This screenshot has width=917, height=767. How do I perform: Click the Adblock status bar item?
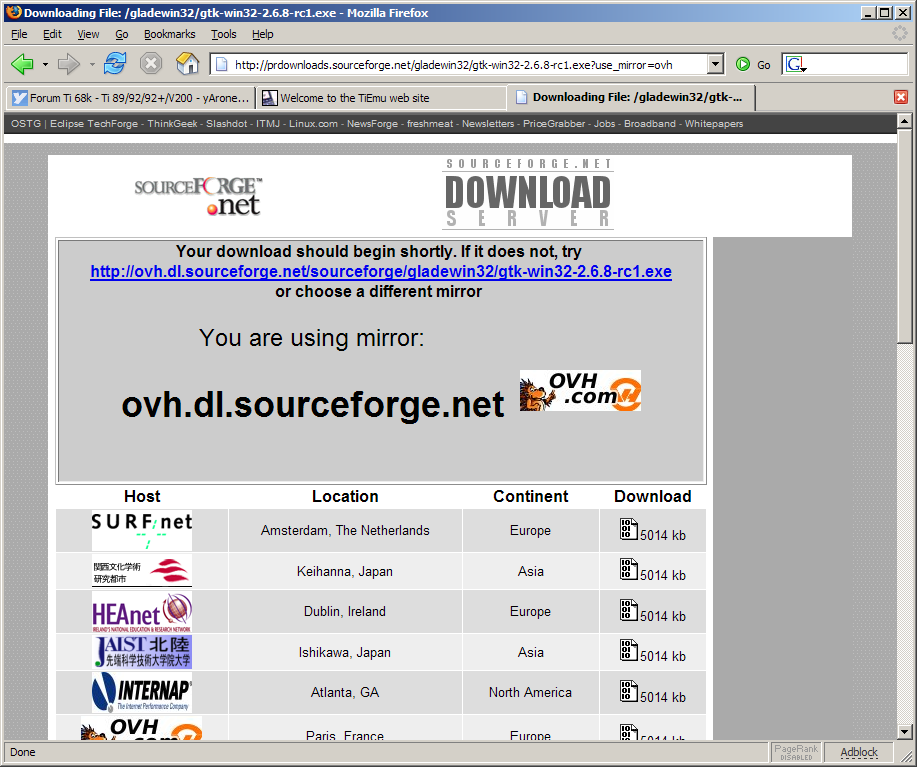coord(859,752)
